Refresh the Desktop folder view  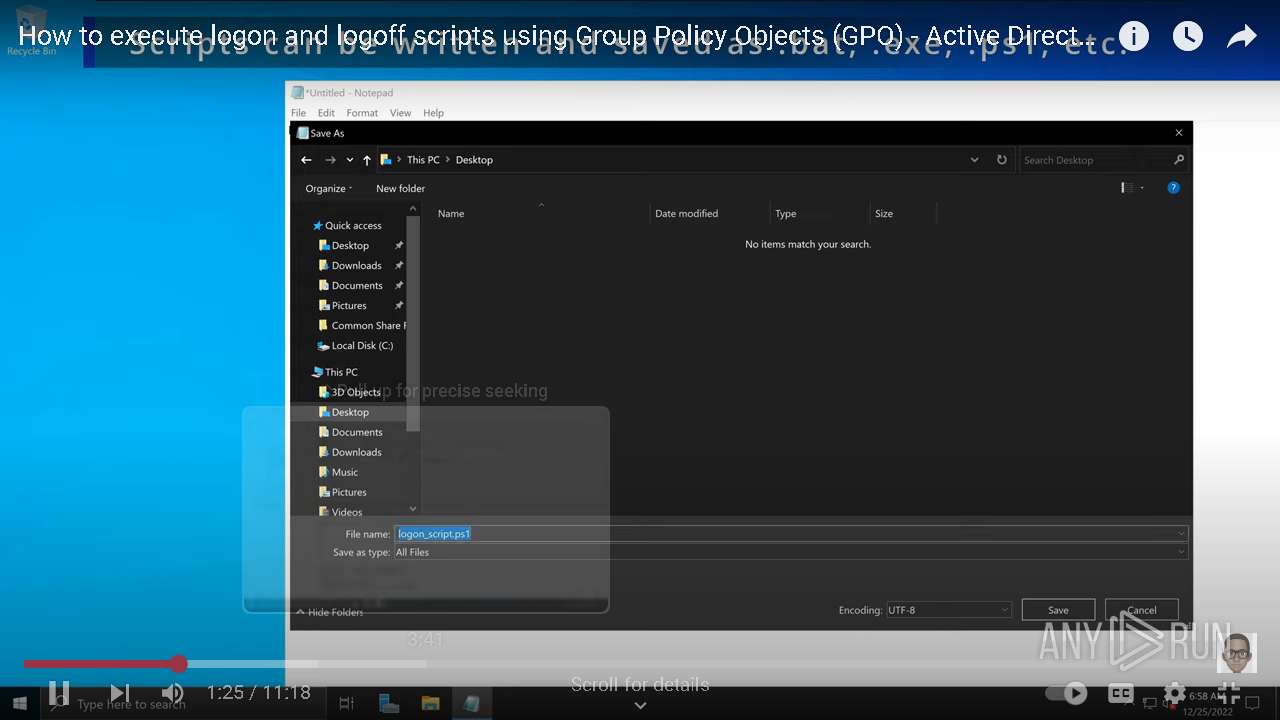tap(1002, 160)
